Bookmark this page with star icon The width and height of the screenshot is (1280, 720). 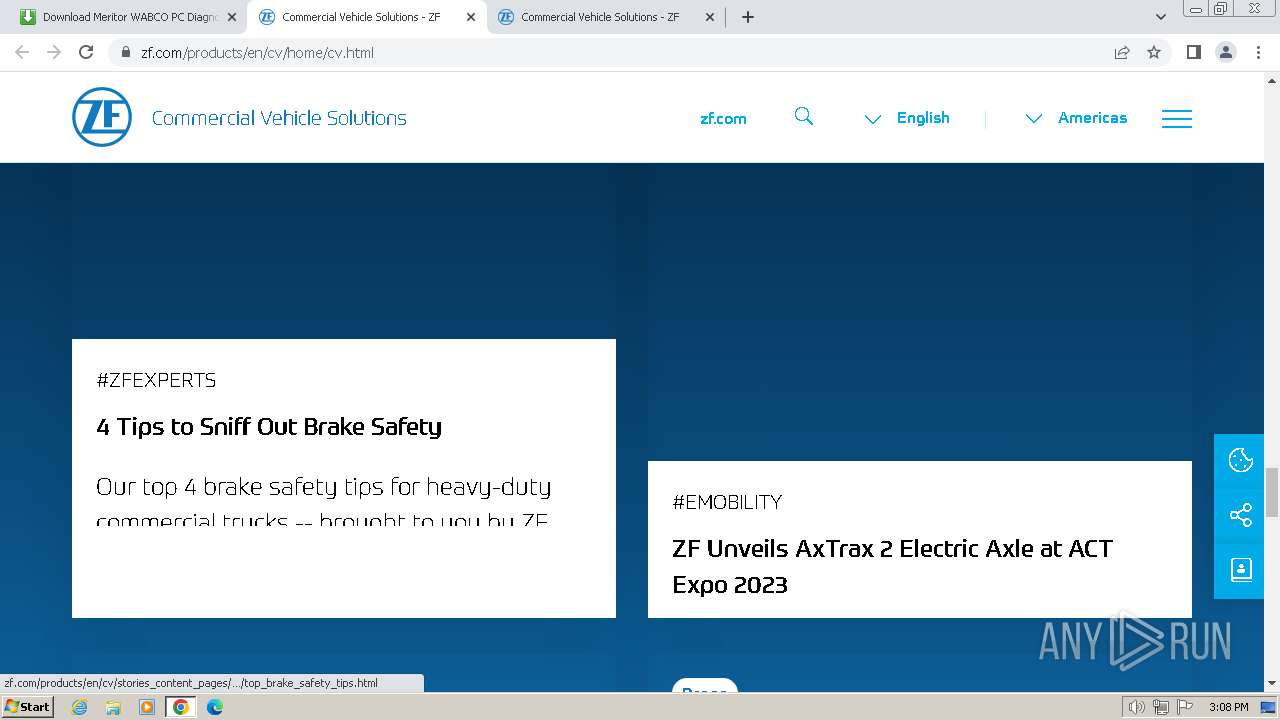1154,52
